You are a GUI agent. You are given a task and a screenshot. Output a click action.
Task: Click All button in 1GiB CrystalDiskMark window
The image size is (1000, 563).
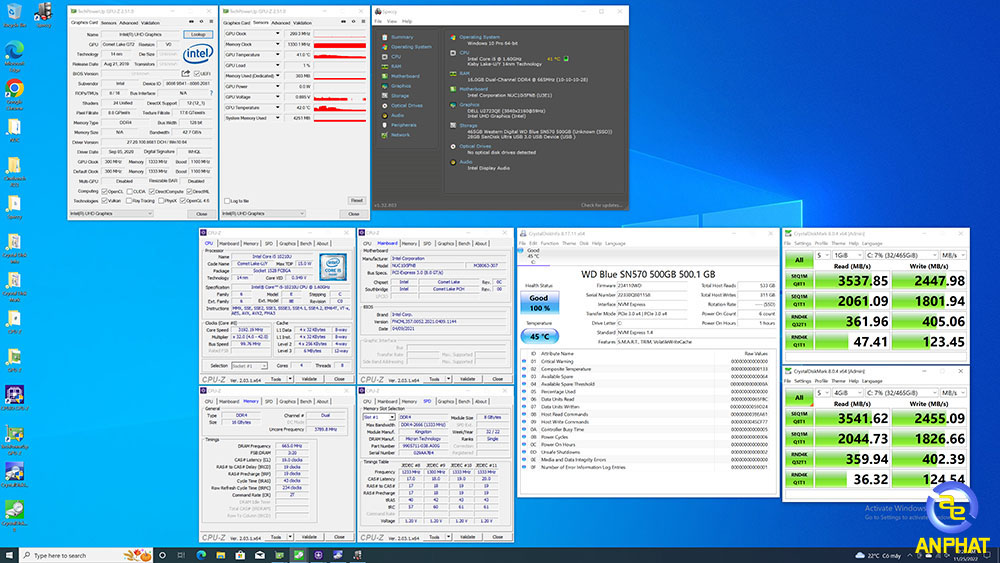798,260
